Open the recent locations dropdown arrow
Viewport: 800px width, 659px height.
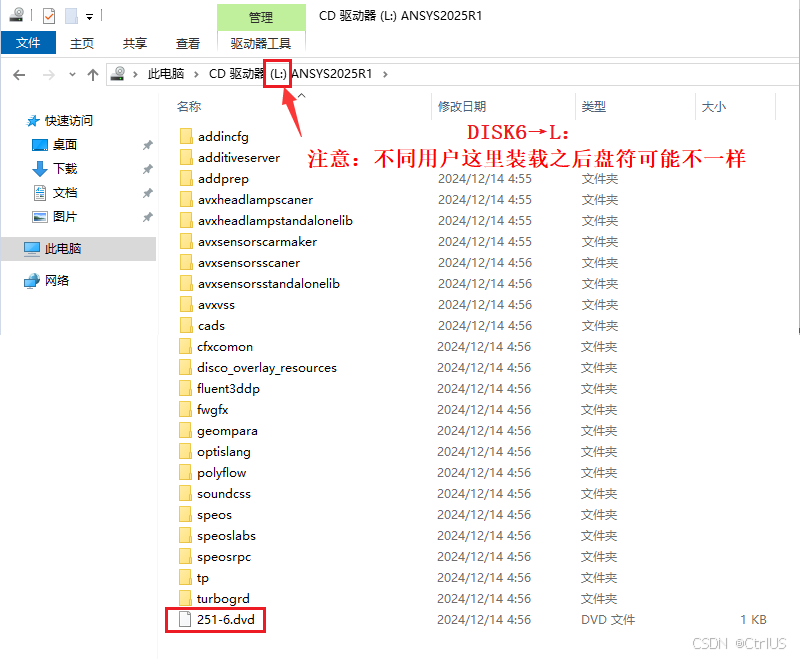[x=72, y=74]
